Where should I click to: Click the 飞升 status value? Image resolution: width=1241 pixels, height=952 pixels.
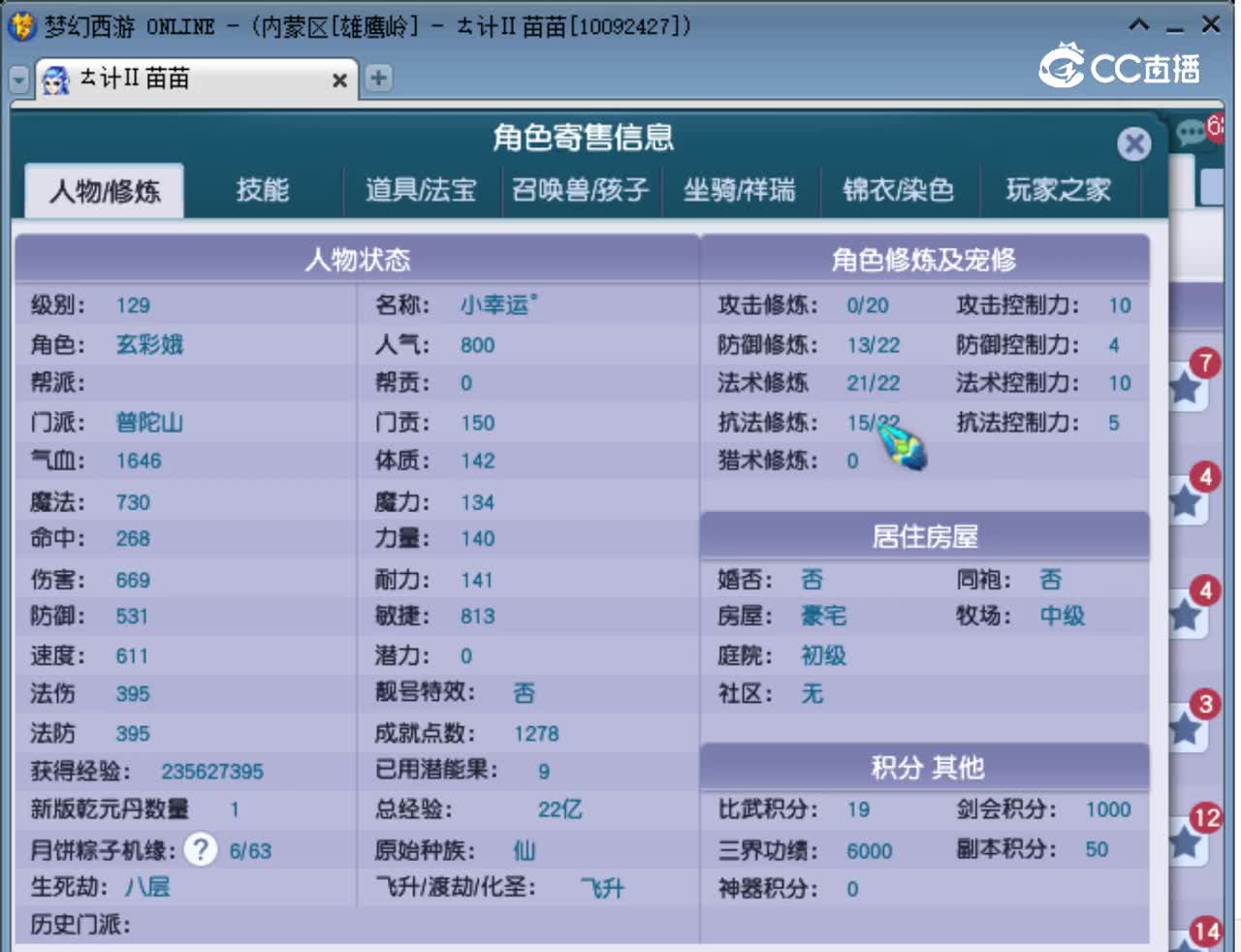(603, 888)
